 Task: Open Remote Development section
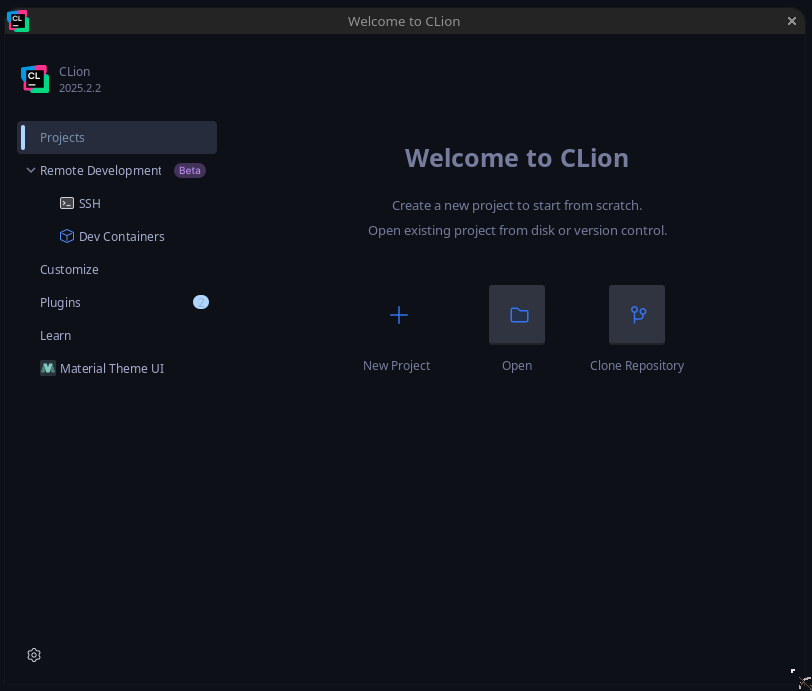click(x=100, y=170)
